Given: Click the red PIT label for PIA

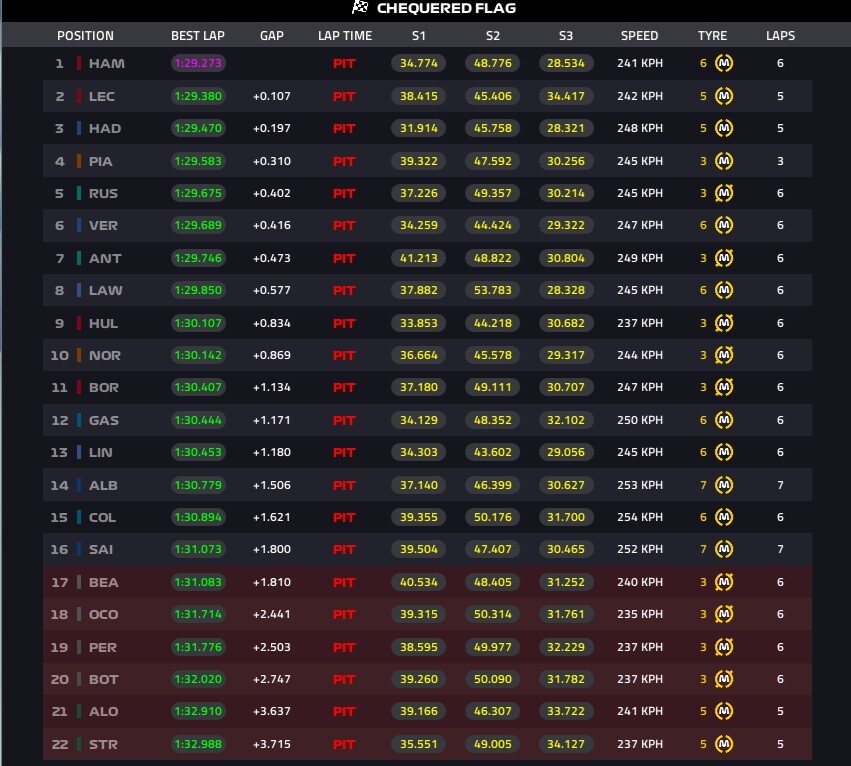Looking at the screenshot, I should 344,161.
